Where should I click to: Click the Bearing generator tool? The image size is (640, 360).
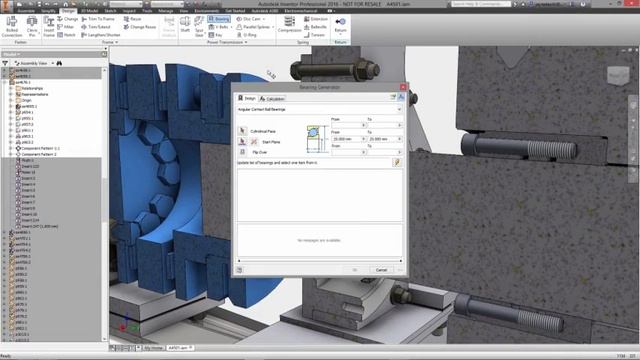click(219, 19)
